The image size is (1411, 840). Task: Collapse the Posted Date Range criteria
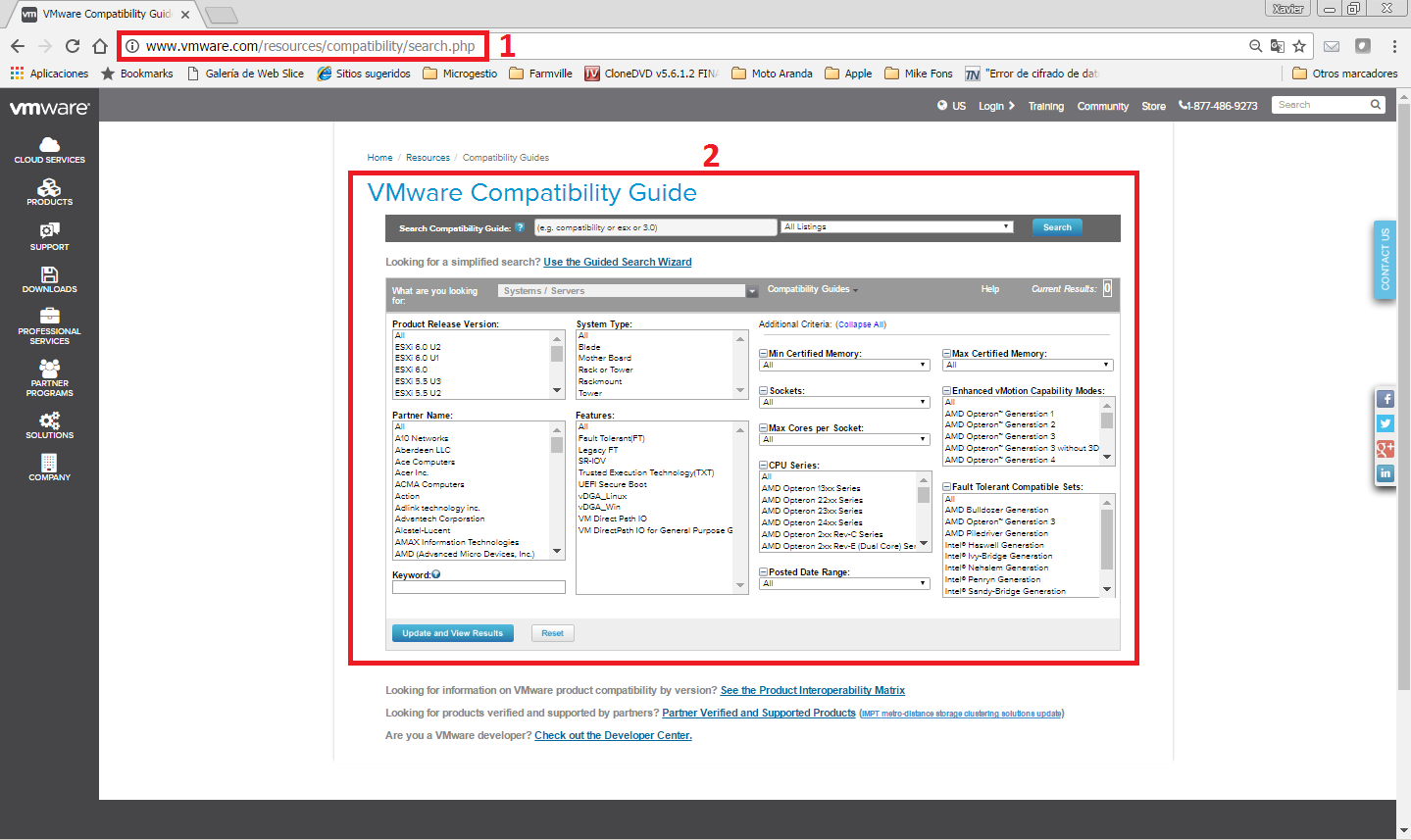coord(764,572)
